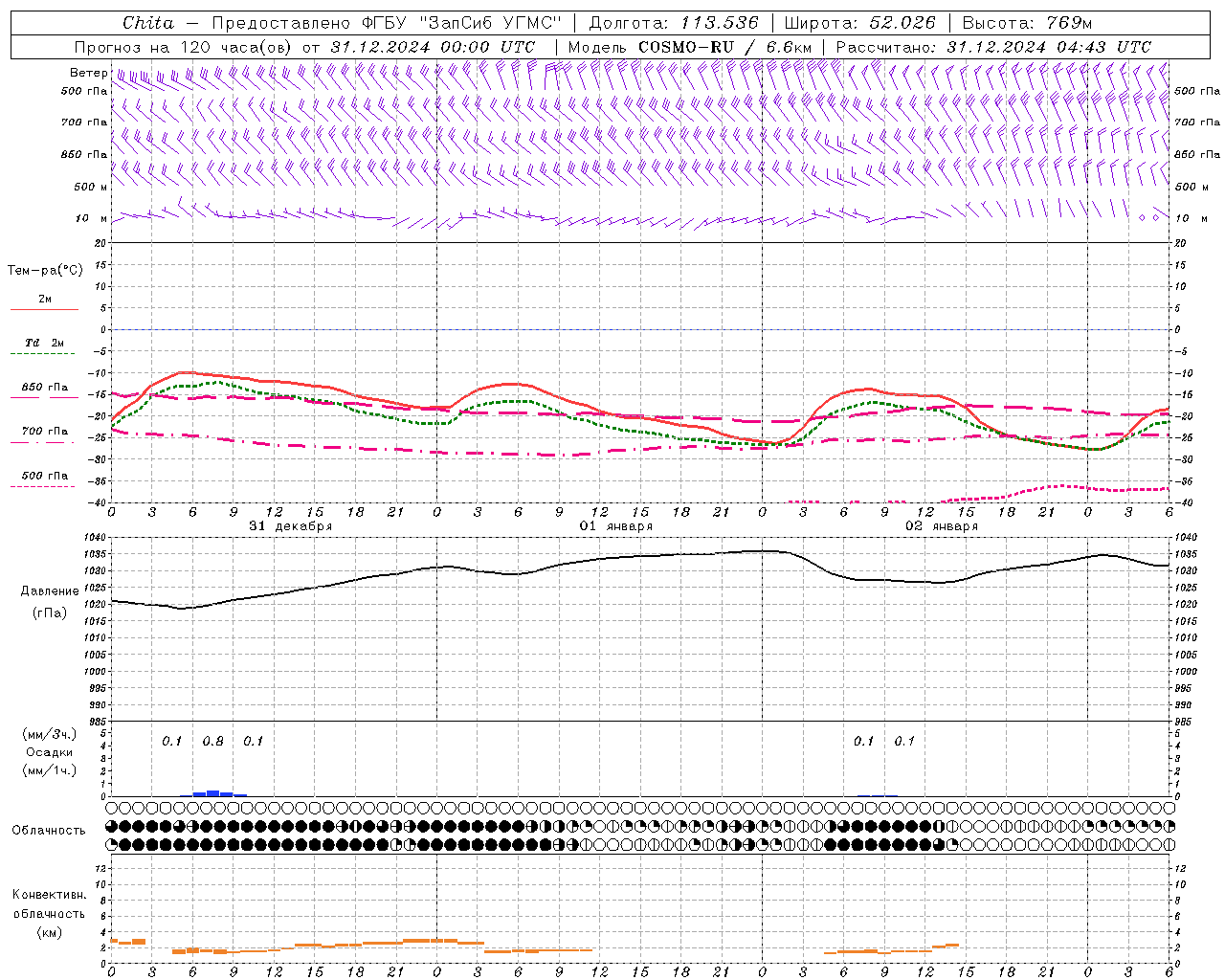The width and height of the screenshot is (1225, 980).
Task: Click the "Давление" pressure label
Action: tap(49, 591)
